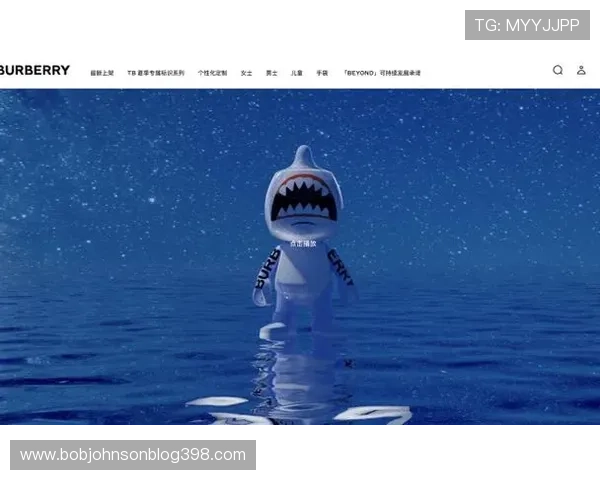Open the 最新上架 menu item

coord(102,73)
